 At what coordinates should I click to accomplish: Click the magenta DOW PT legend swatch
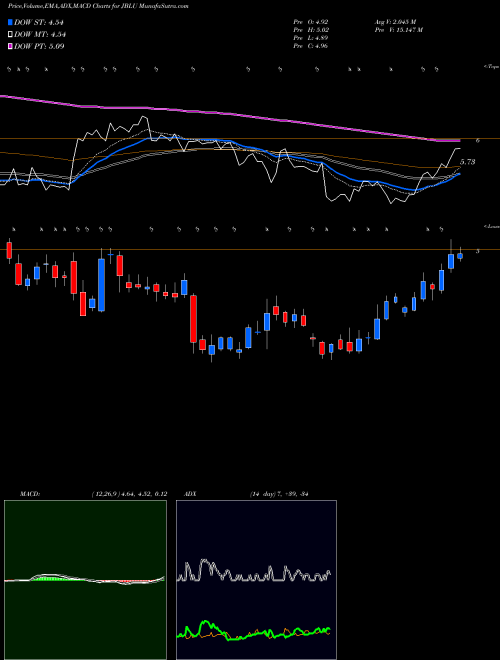pos(11,46)
